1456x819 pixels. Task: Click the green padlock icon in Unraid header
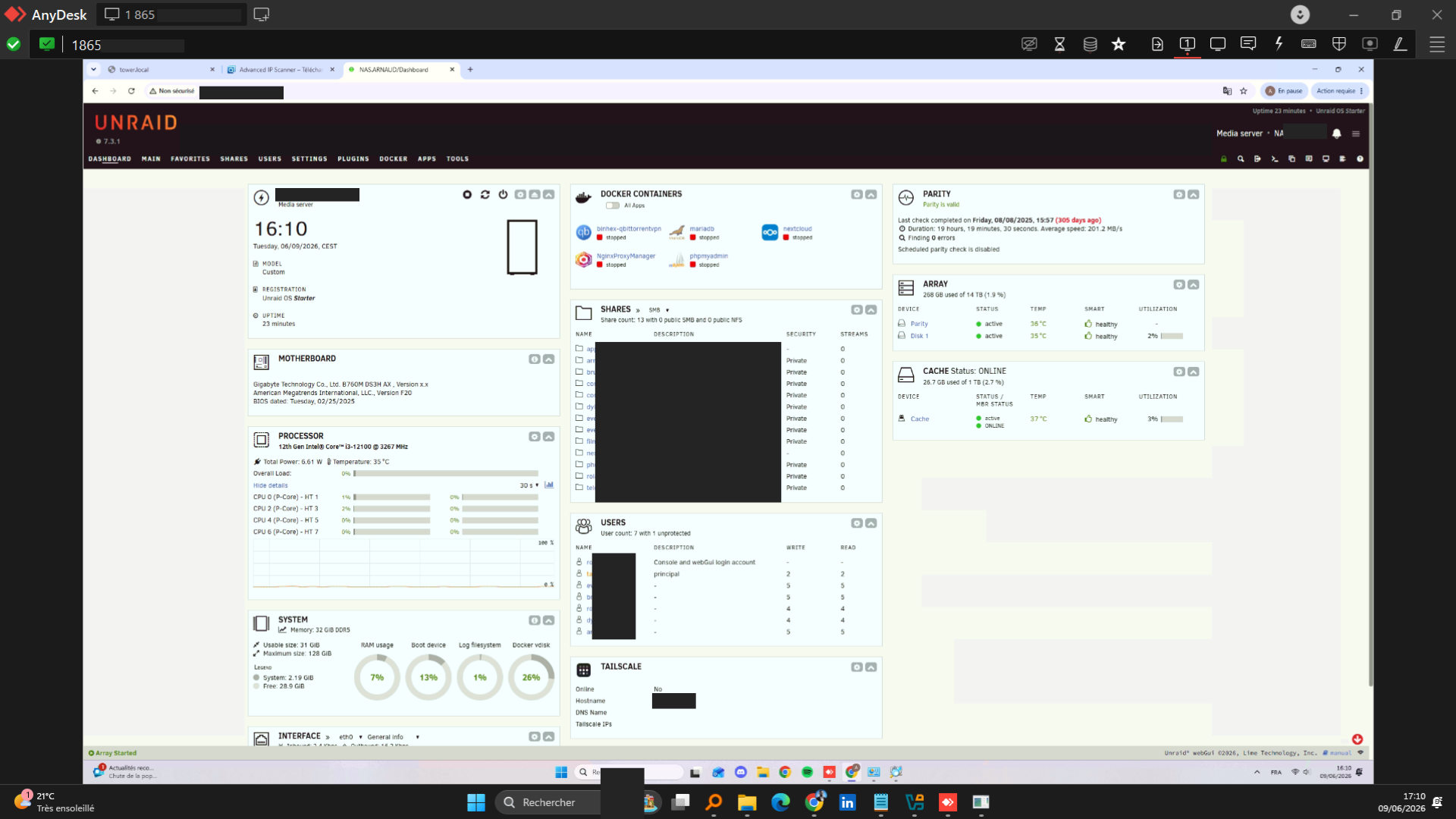[x=1224, y=159]
